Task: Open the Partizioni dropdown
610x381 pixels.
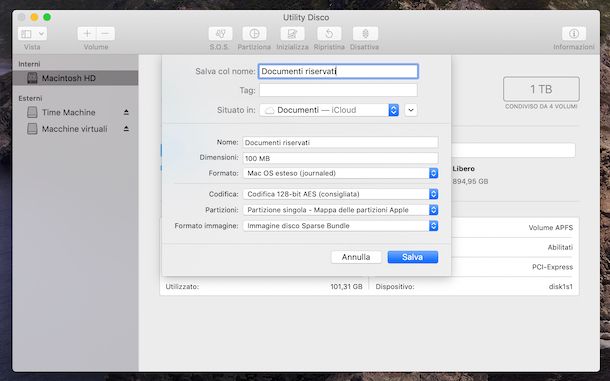Action: [x=340, y=210]
